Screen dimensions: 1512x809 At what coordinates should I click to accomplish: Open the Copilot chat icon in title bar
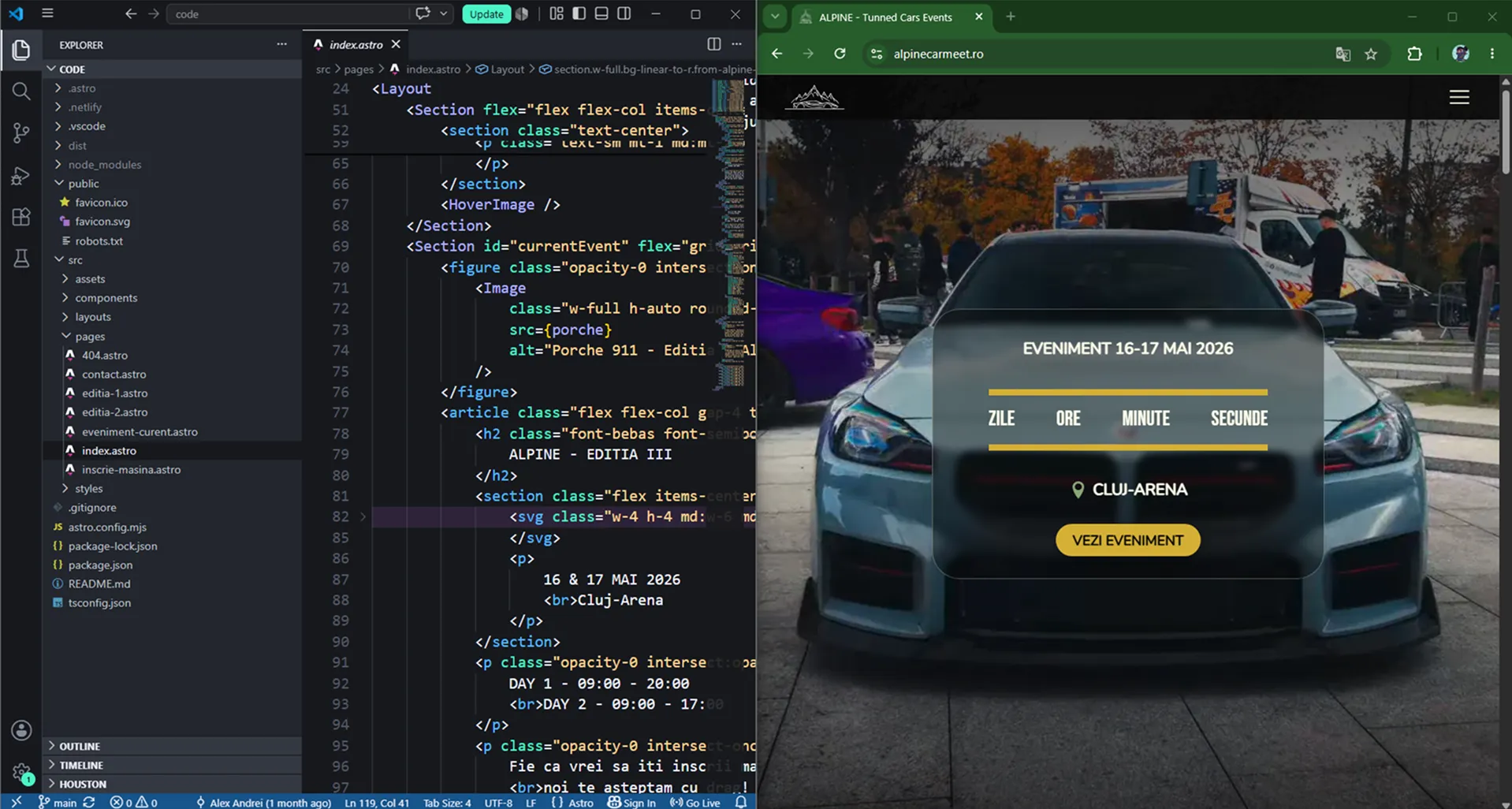tap(423, 13)
